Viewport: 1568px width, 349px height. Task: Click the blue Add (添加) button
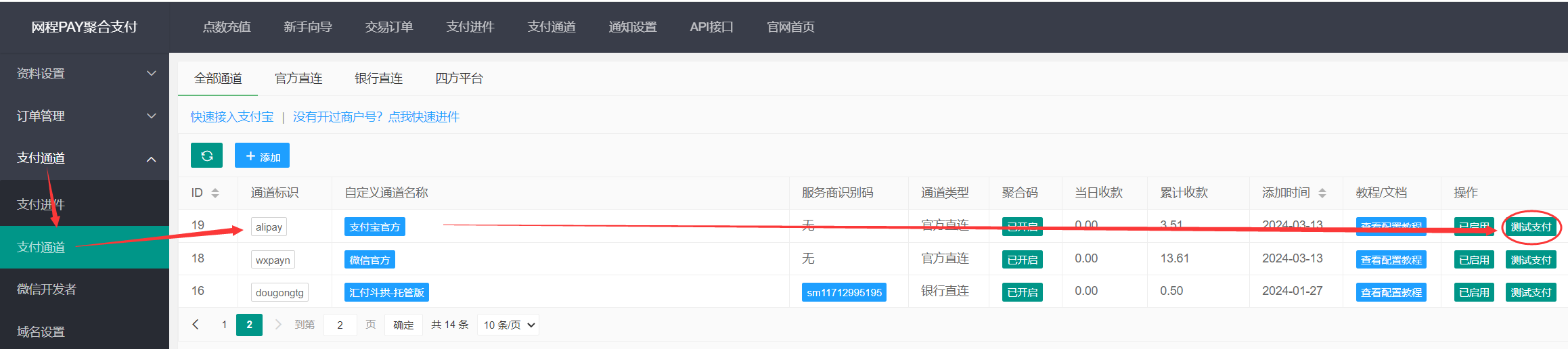point(262,156)
